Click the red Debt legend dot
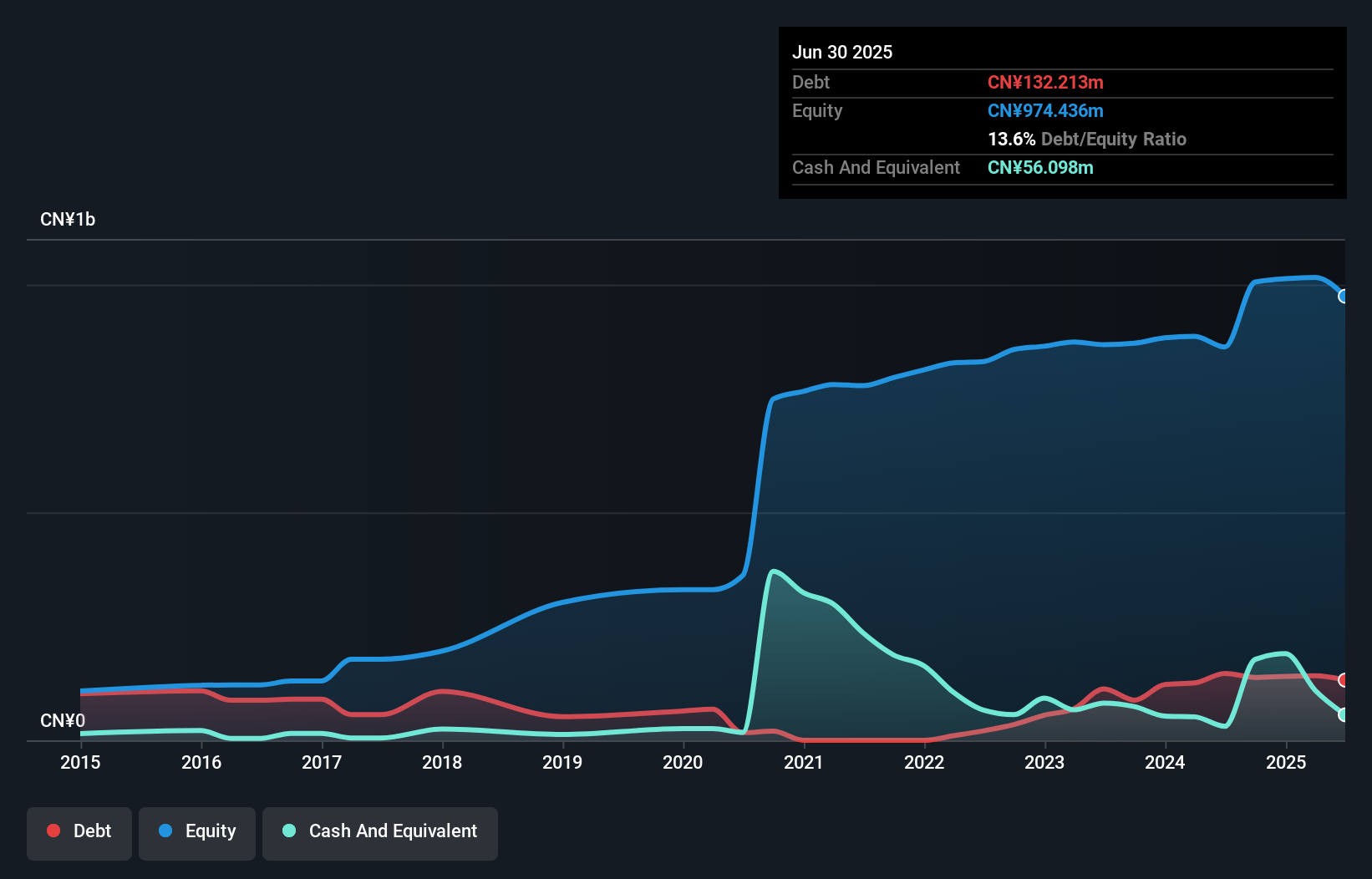Image resolution: width=1372 pixels, height=879 pixels. (53, 831)
